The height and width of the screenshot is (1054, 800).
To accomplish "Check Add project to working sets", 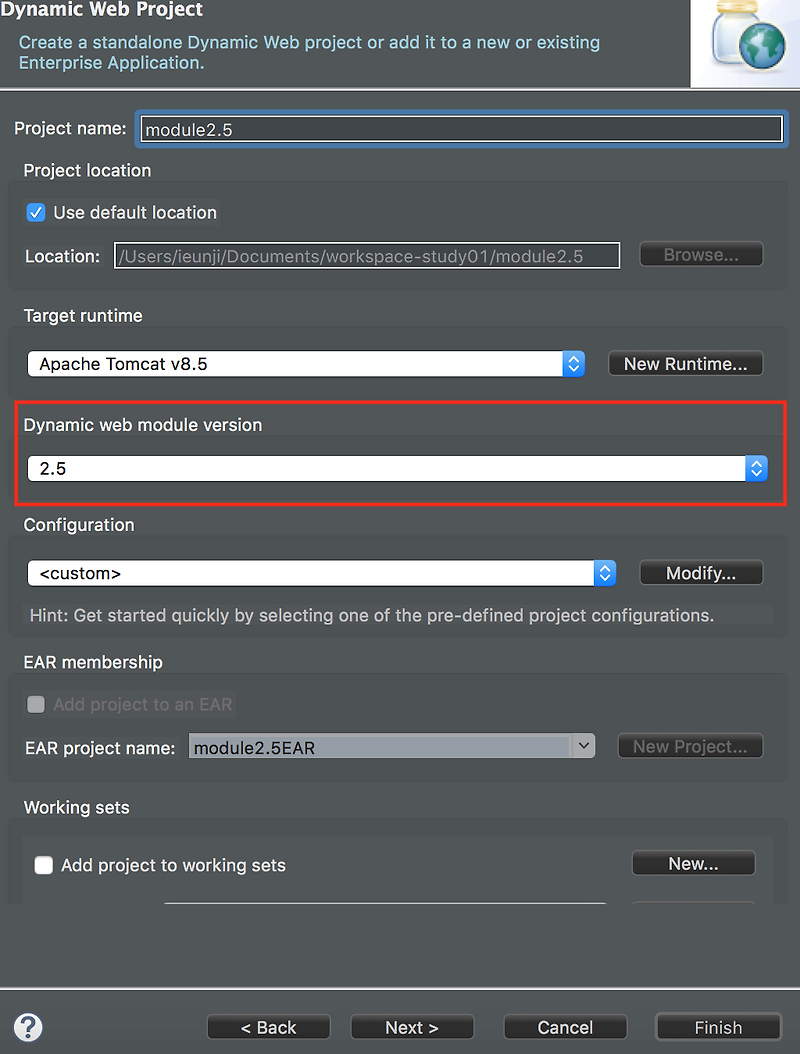I will (43, 865).
